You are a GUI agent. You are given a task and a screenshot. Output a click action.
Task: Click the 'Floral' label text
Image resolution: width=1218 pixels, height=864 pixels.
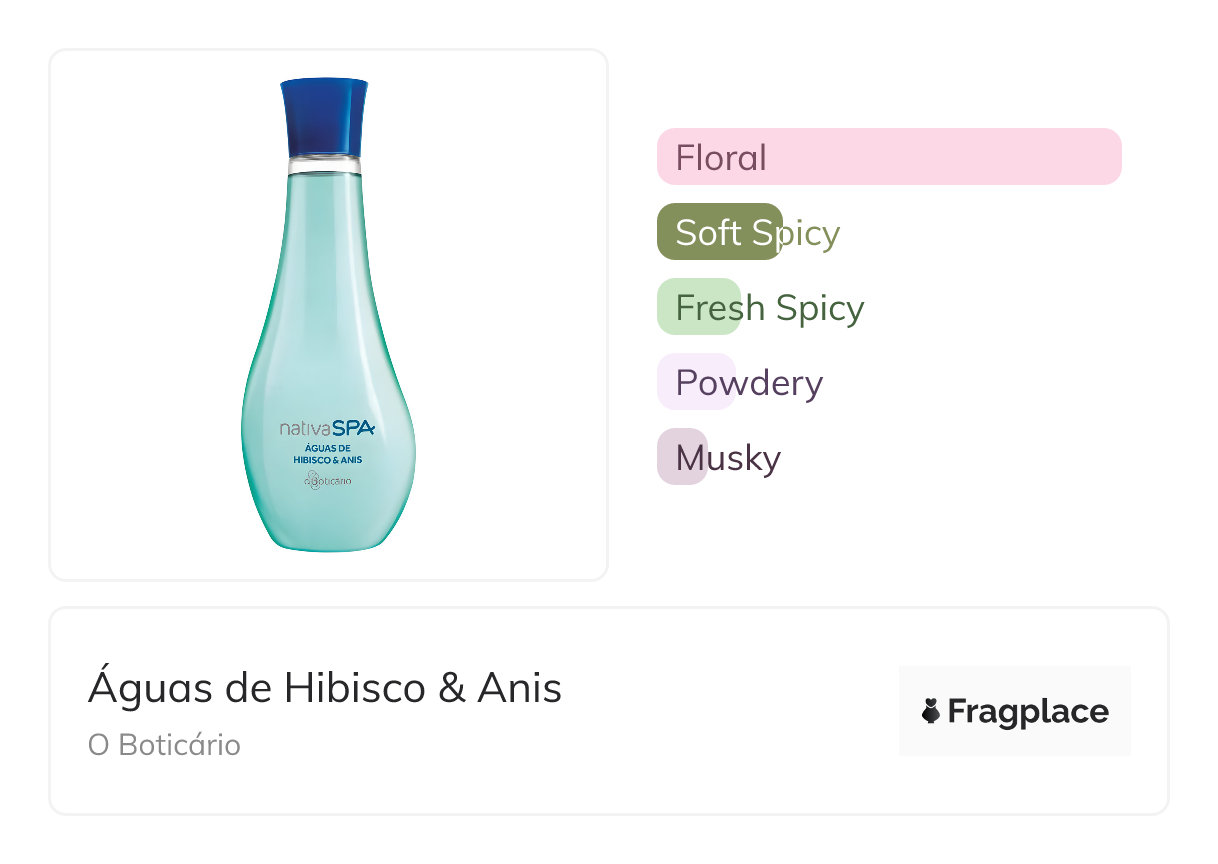point(721,157)
